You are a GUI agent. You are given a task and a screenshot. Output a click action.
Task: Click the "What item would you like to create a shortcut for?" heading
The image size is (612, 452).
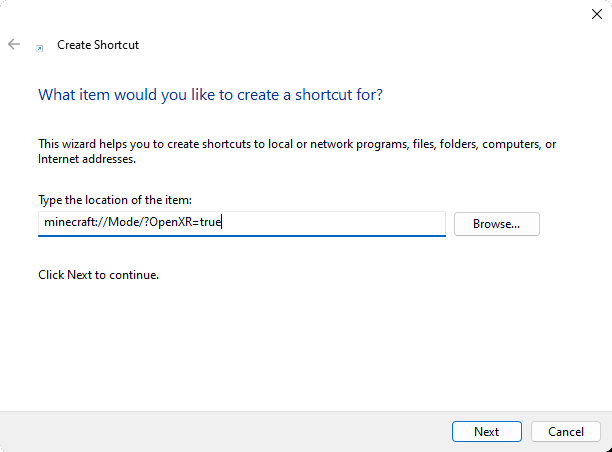pyautogui.click(x=210, y=95)
